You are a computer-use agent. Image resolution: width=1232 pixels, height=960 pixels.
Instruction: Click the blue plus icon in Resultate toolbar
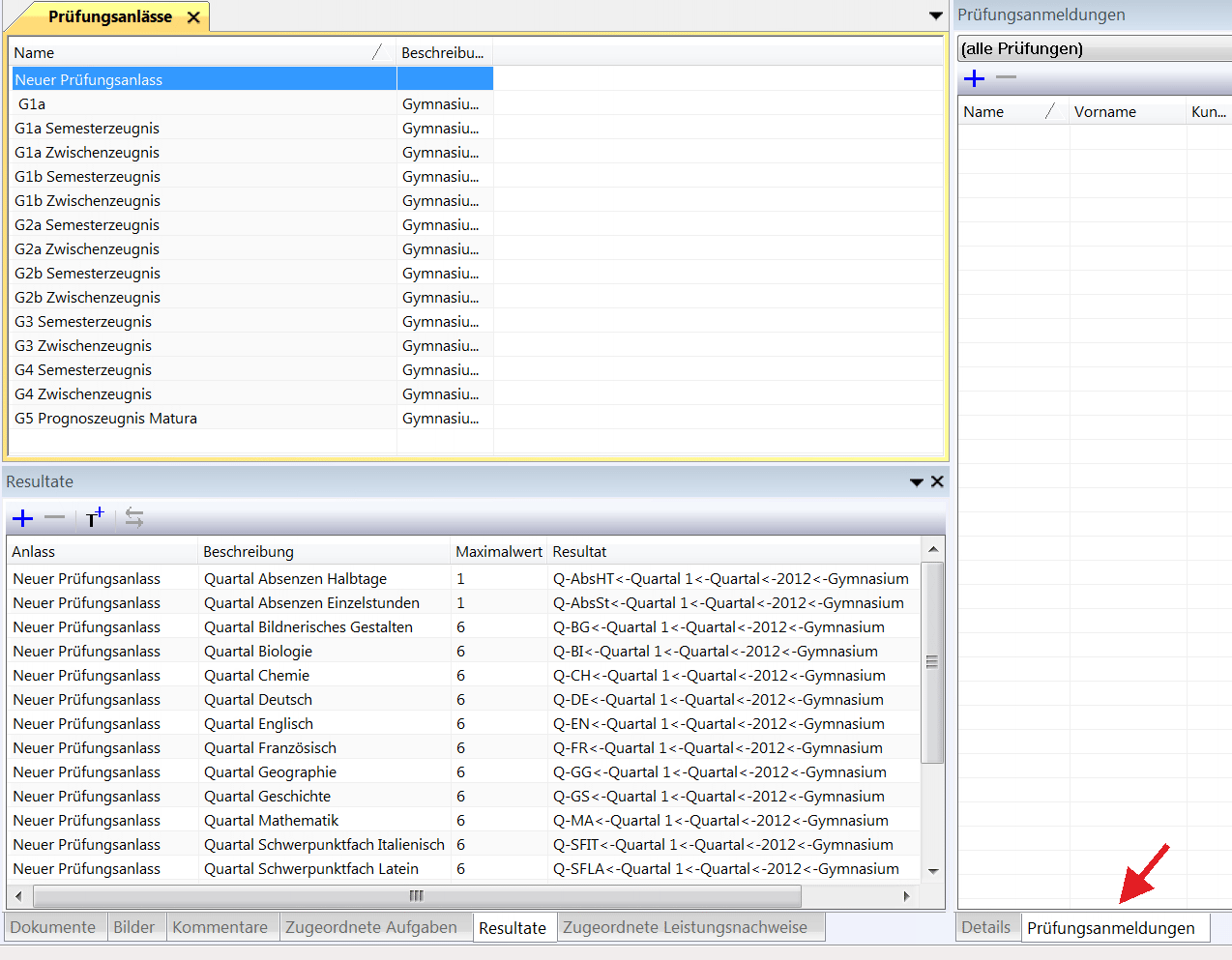(x=22, y=519)
